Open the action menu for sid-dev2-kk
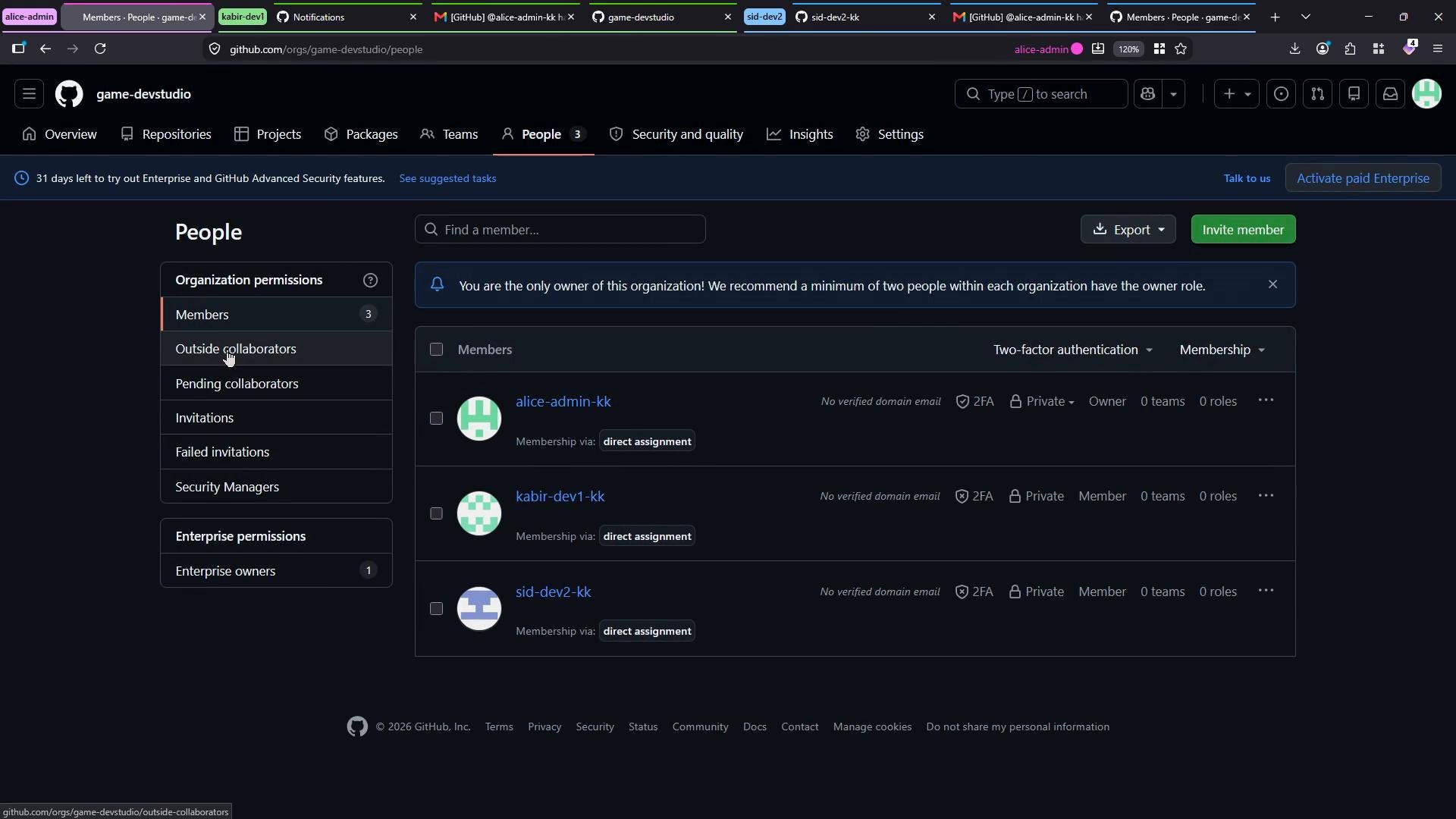Viewport: 1456px width, 819px height. (x=1266, y=591)
